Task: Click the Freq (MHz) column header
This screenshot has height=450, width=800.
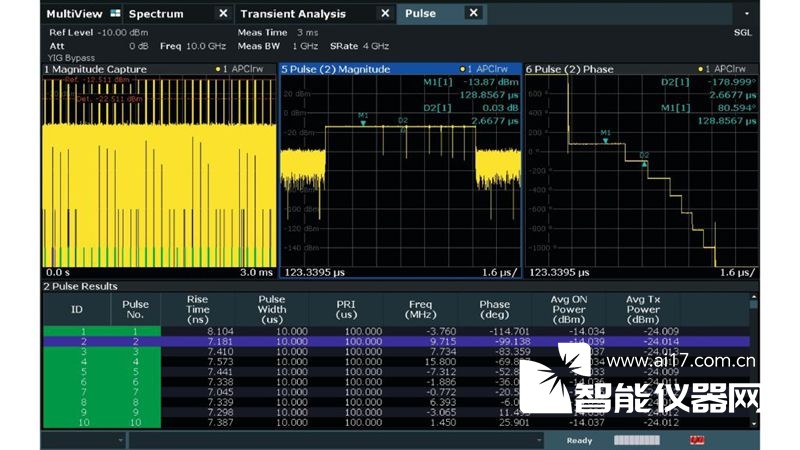Action: point(420,309)
